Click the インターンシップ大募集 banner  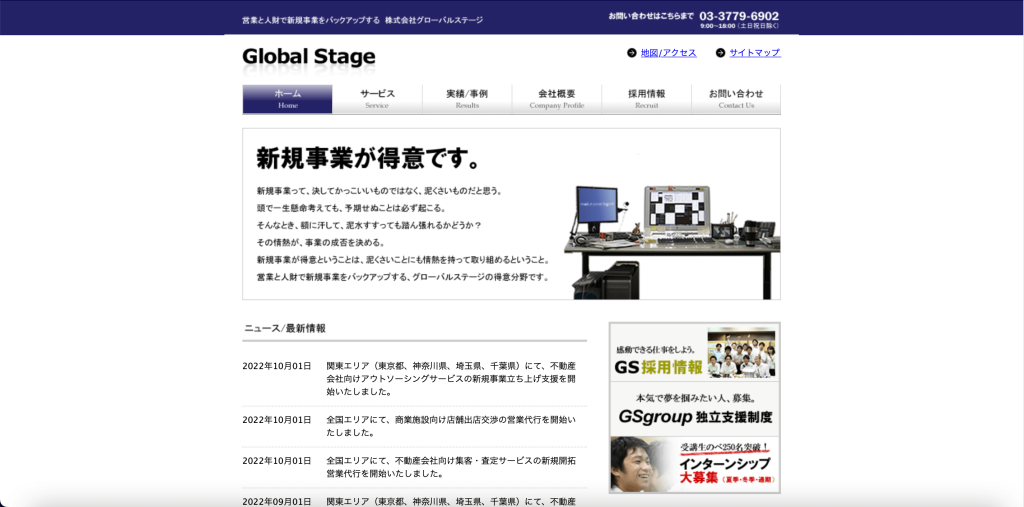pos(694,463)
